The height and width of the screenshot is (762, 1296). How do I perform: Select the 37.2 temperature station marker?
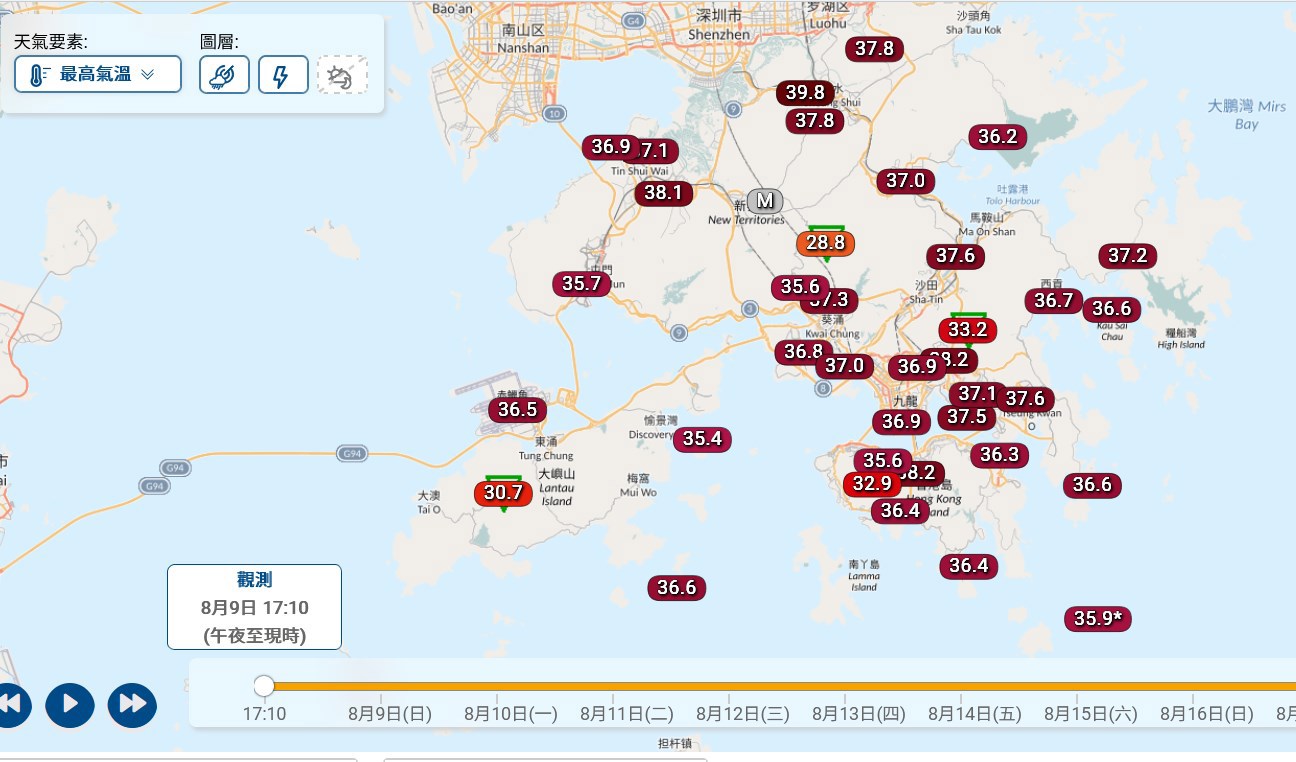click(x=1128, y=256)
